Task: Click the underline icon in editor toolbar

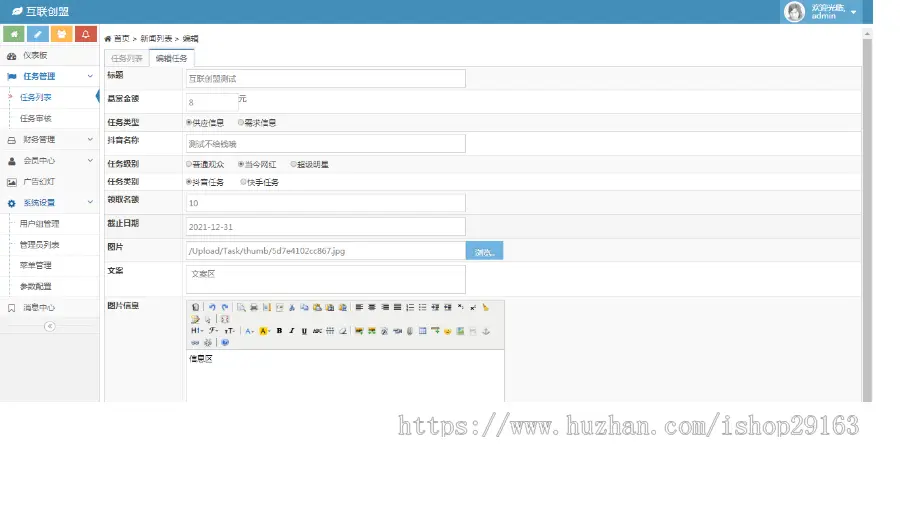Action: click(x=304, y=331)
